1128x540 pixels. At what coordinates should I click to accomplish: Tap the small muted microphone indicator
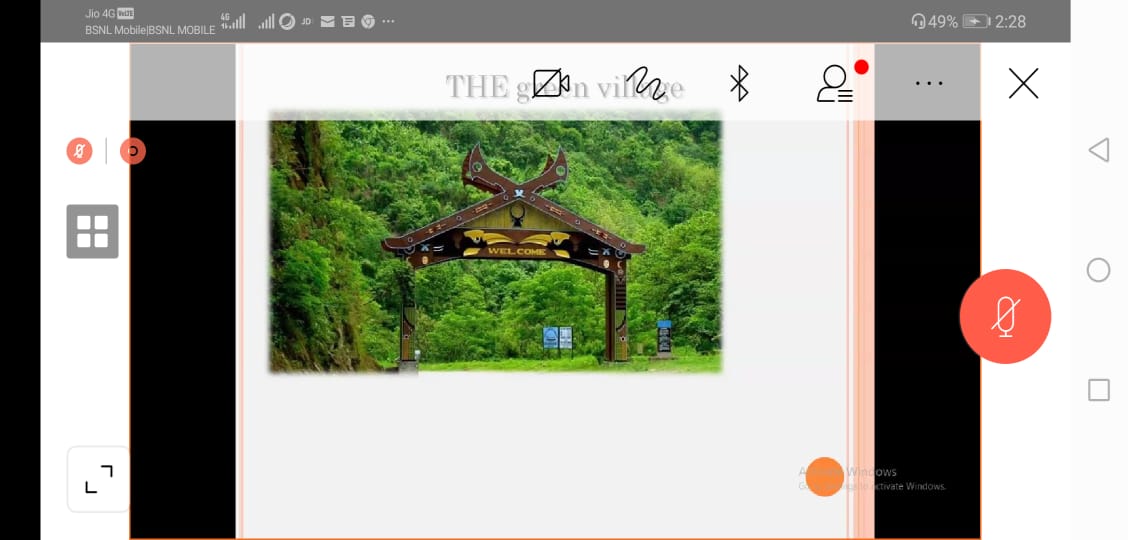[79, 151]
